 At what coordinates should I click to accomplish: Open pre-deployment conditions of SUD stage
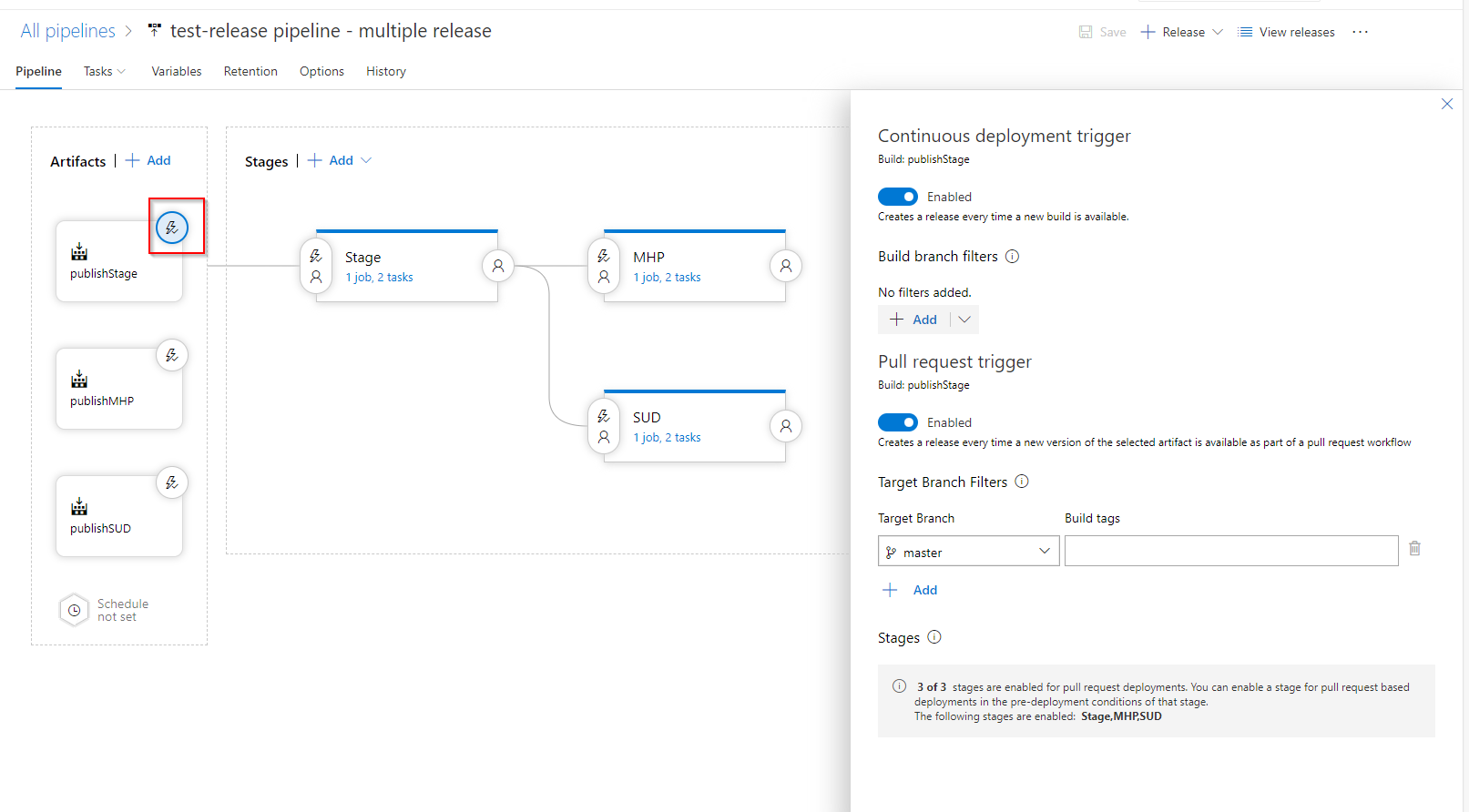point(604,426)
